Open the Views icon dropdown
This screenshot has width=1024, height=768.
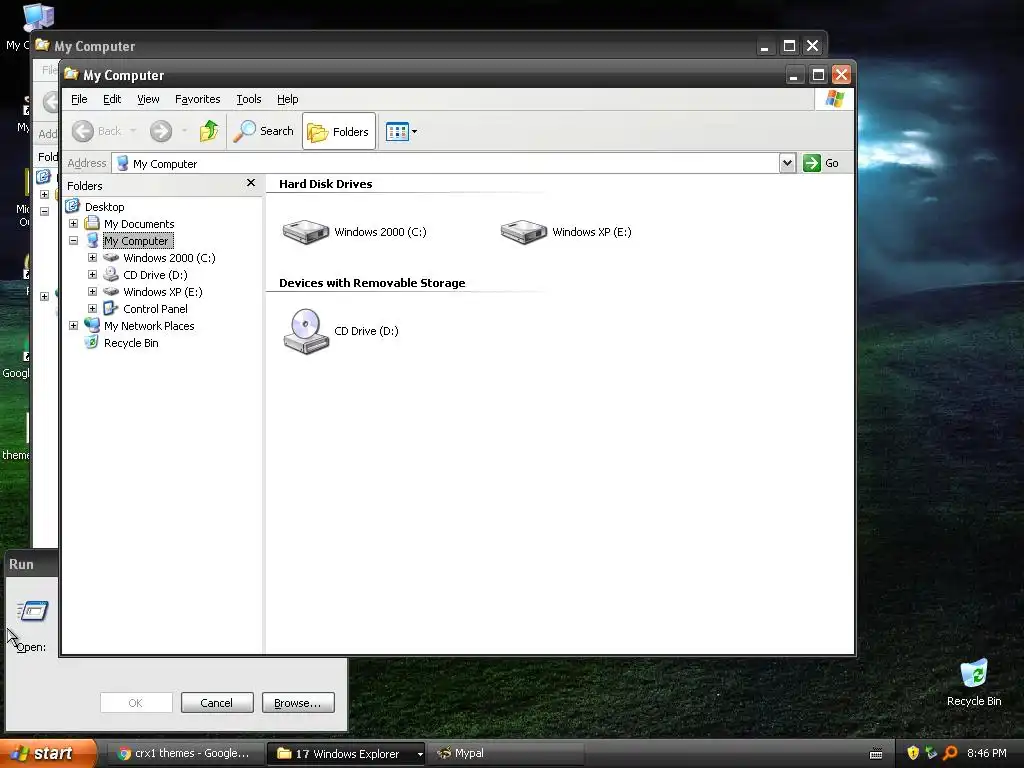(x=401, y=131)
